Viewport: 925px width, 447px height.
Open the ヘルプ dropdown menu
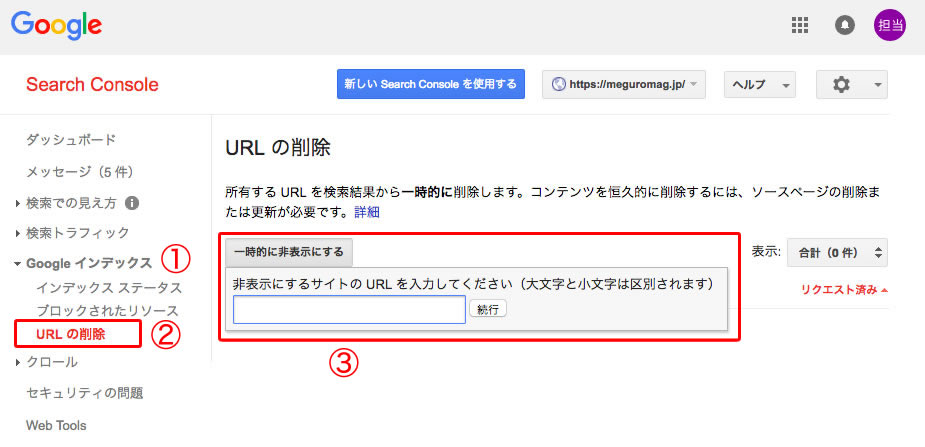pos(759,85)
